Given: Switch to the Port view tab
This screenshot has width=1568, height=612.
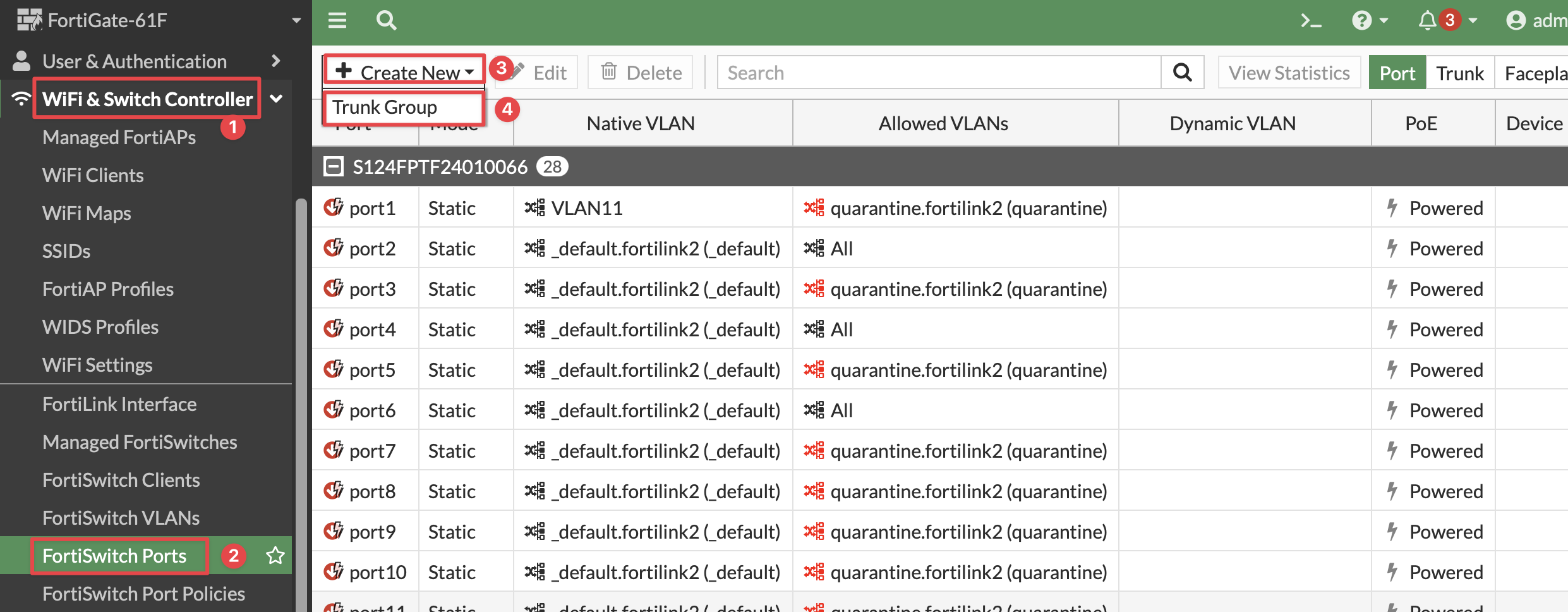Looking at the screenshot, I should click(1397, 73).
